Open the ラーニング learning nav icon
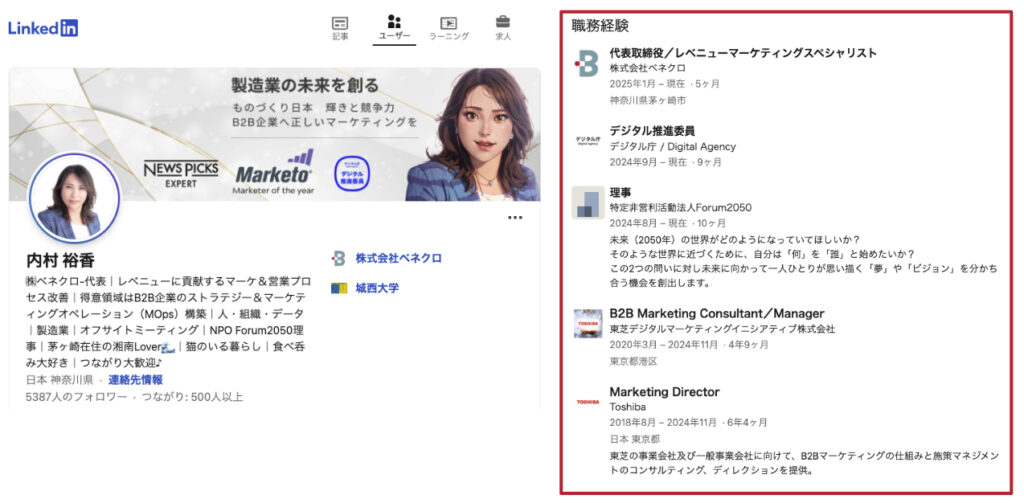1024x503 pixels. click(449, 29)
